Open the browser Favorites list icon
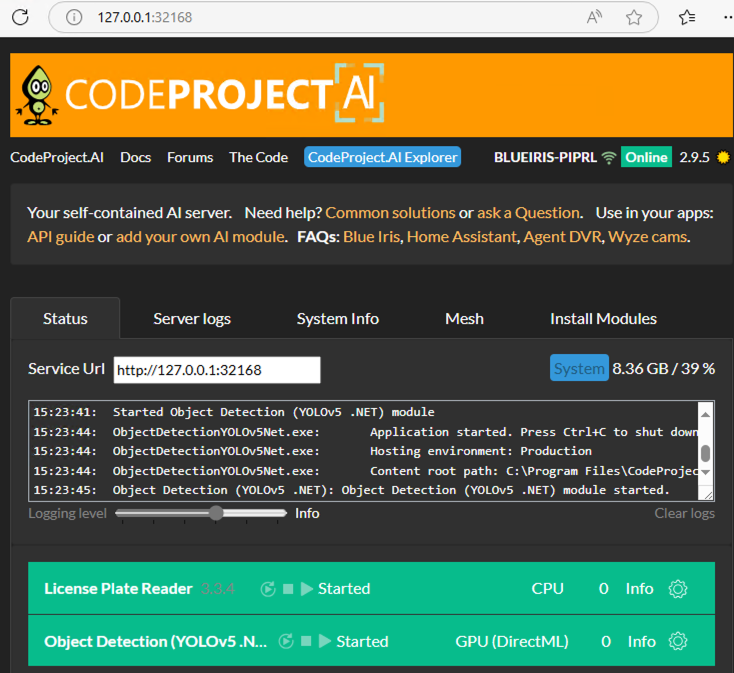Viewport: 734px width, 673px height. (687, 17)
